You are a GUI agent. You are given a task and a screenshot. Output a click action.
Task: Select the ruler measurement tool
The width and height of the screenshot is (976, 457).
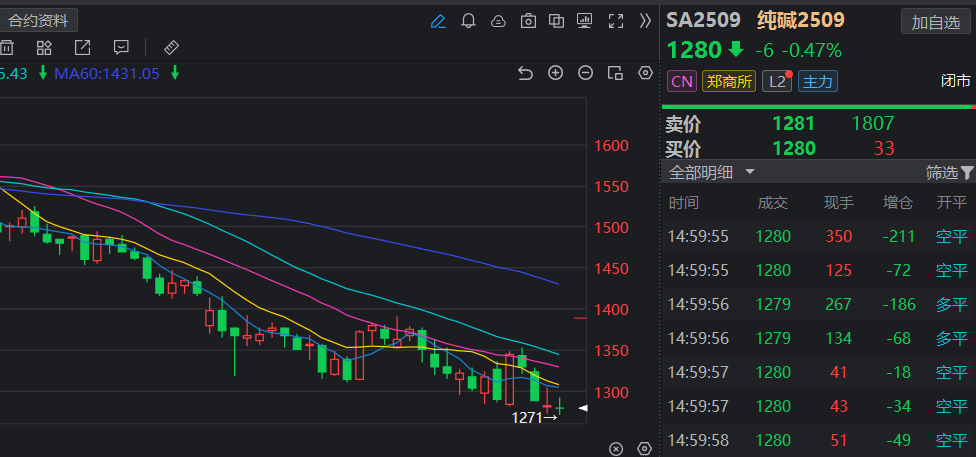170,47
